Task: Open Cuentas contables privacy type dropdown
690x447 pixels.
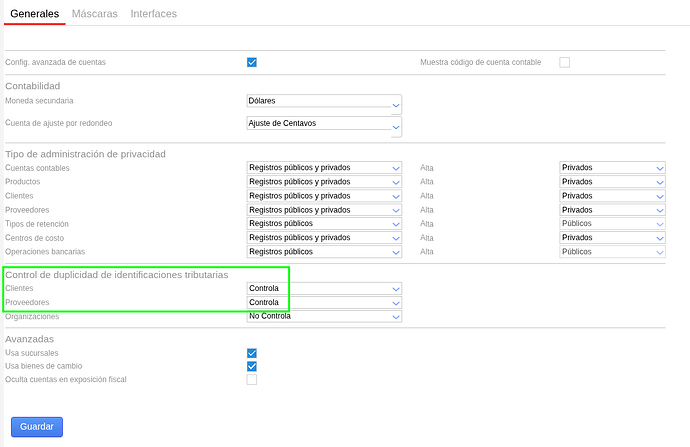Action: [x=324, y=168]
